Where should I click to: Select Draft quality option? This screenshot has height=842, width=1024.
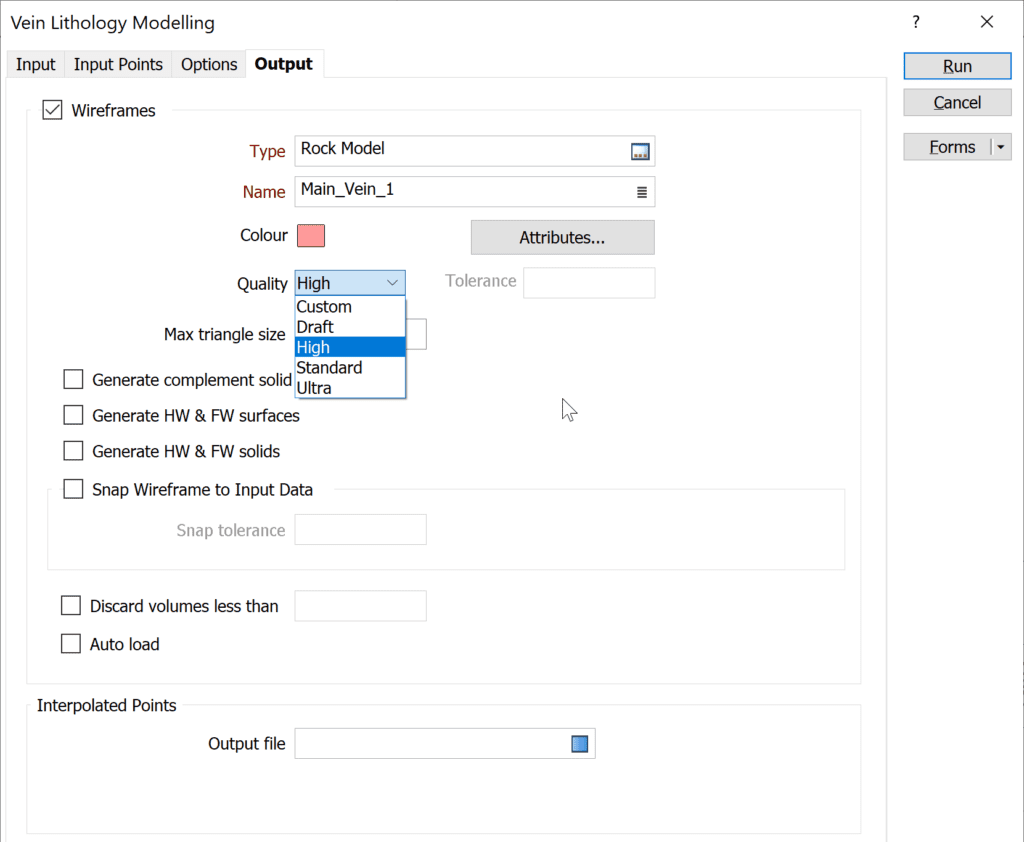tap(315, 327)
